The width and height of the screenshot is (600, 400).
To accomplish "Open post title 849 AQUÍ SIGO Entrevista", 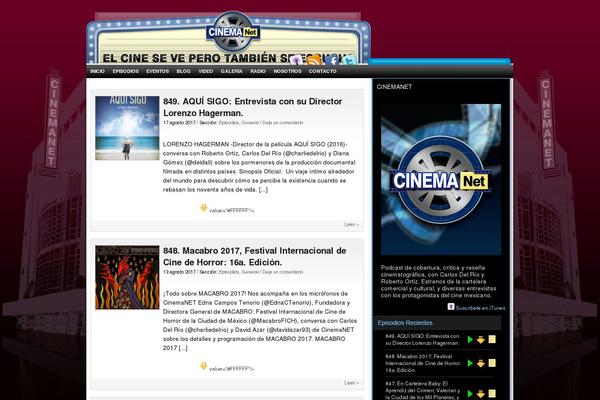I will (x=253, y=107).
